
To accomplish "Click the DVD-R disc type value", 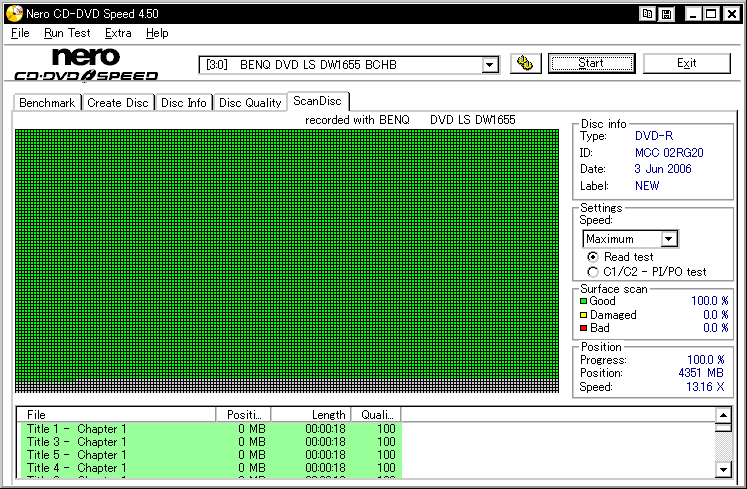I will point(654,136).
